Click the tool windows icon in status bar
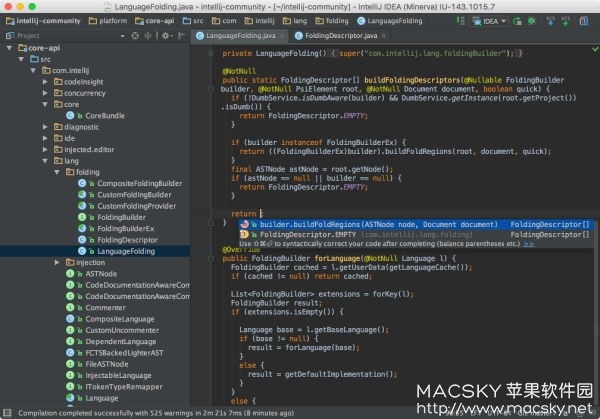Viewport: 600px width, 419px height. 7,413
